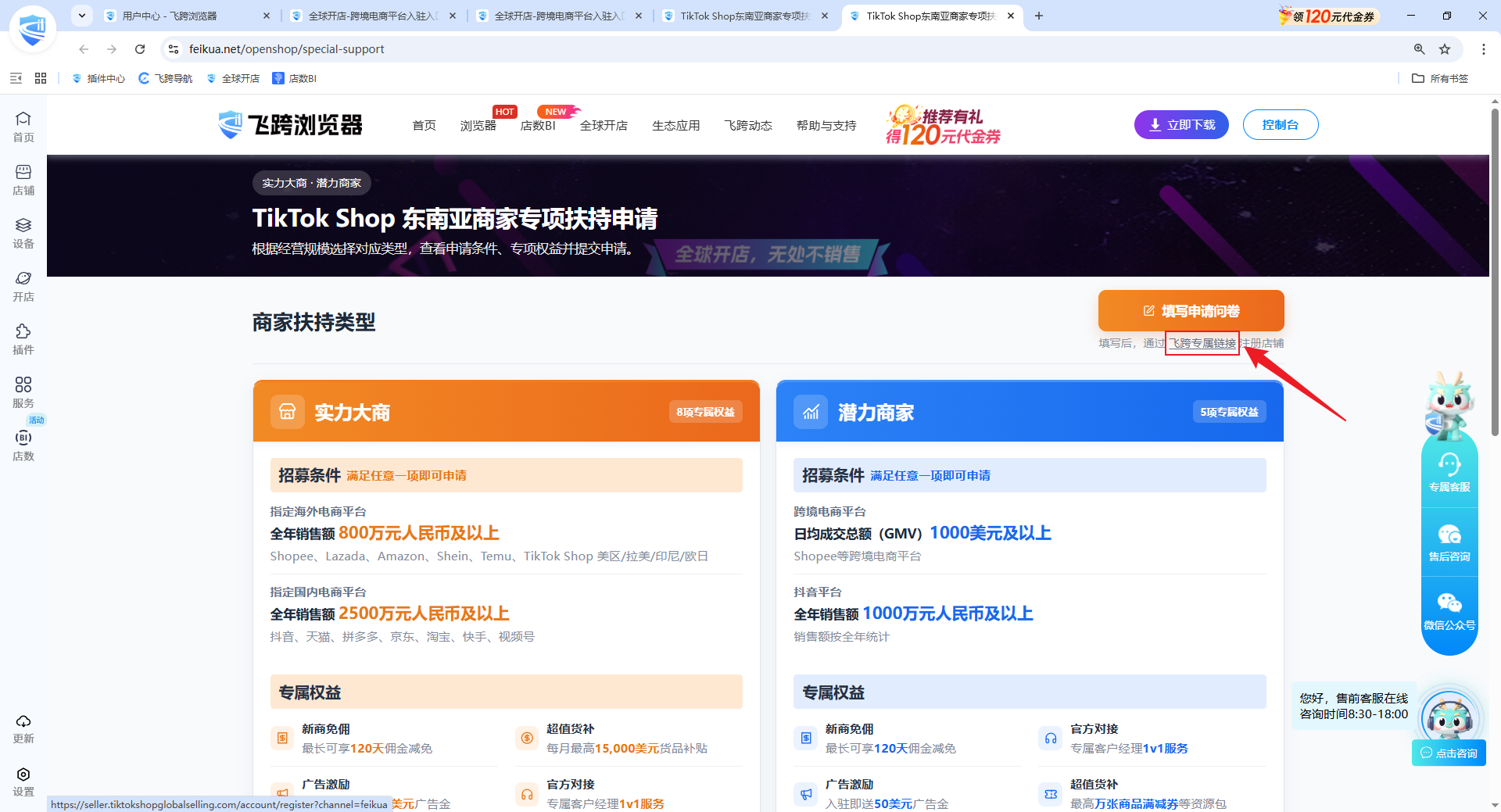
Task: Open the 所有书签 folder
Action: click(1440, 78)
